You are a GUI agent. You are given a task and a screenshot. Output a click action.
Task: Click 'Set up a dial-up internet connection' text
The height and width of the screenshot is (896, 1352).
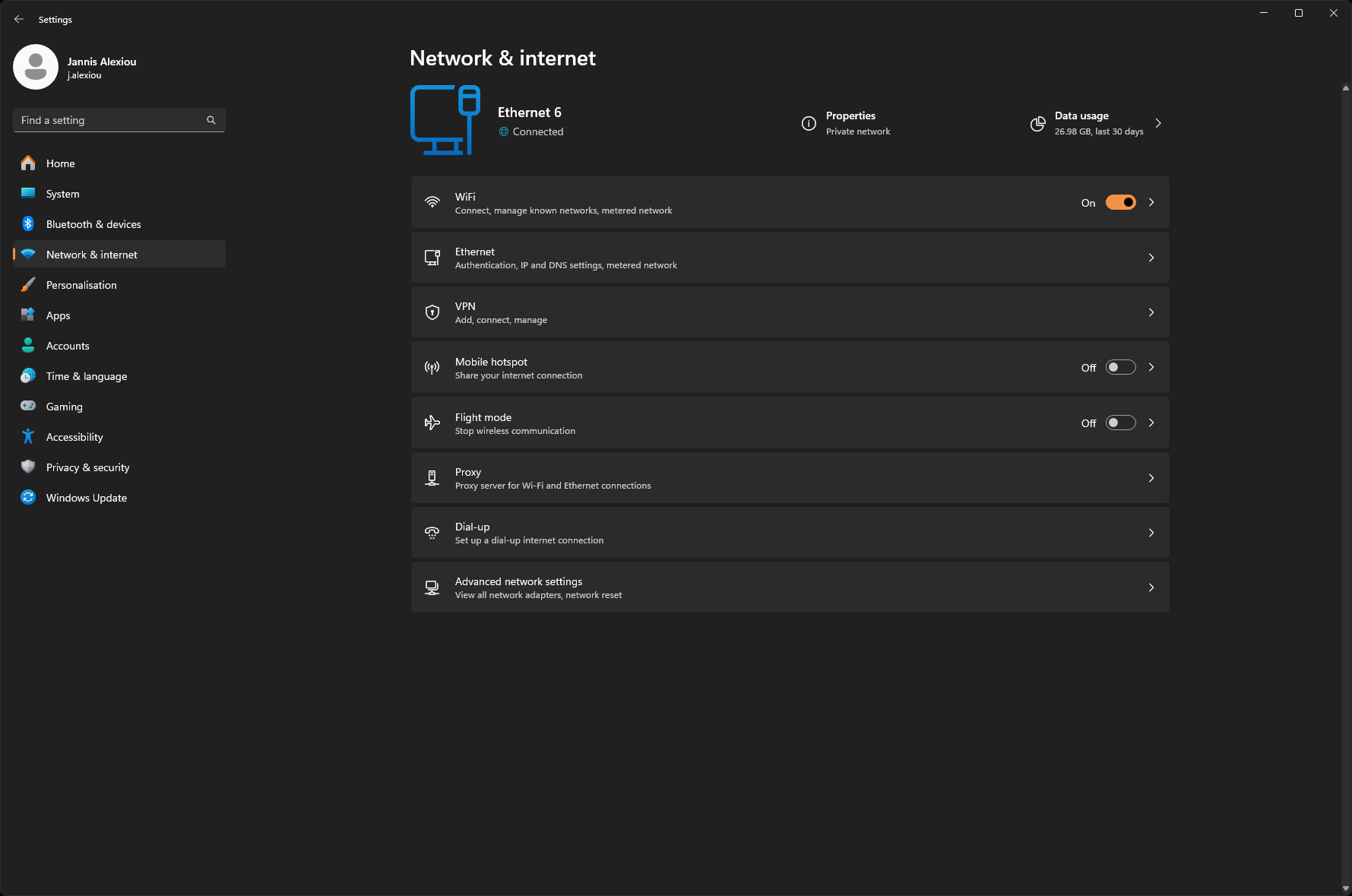(x=530, y=540)
